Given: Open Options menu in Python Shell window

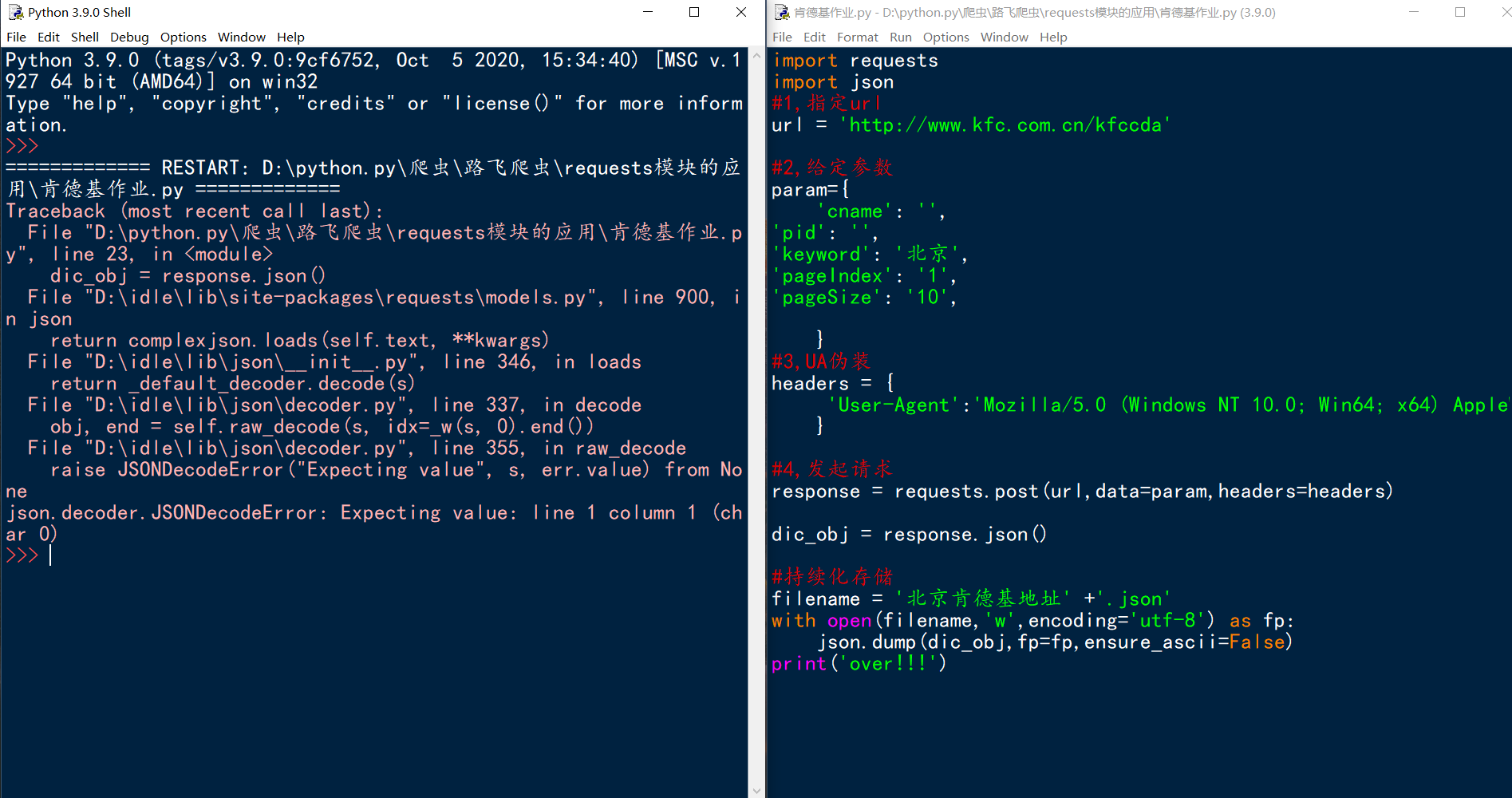Looking at the screenshot, I should [x=183, y=37].
